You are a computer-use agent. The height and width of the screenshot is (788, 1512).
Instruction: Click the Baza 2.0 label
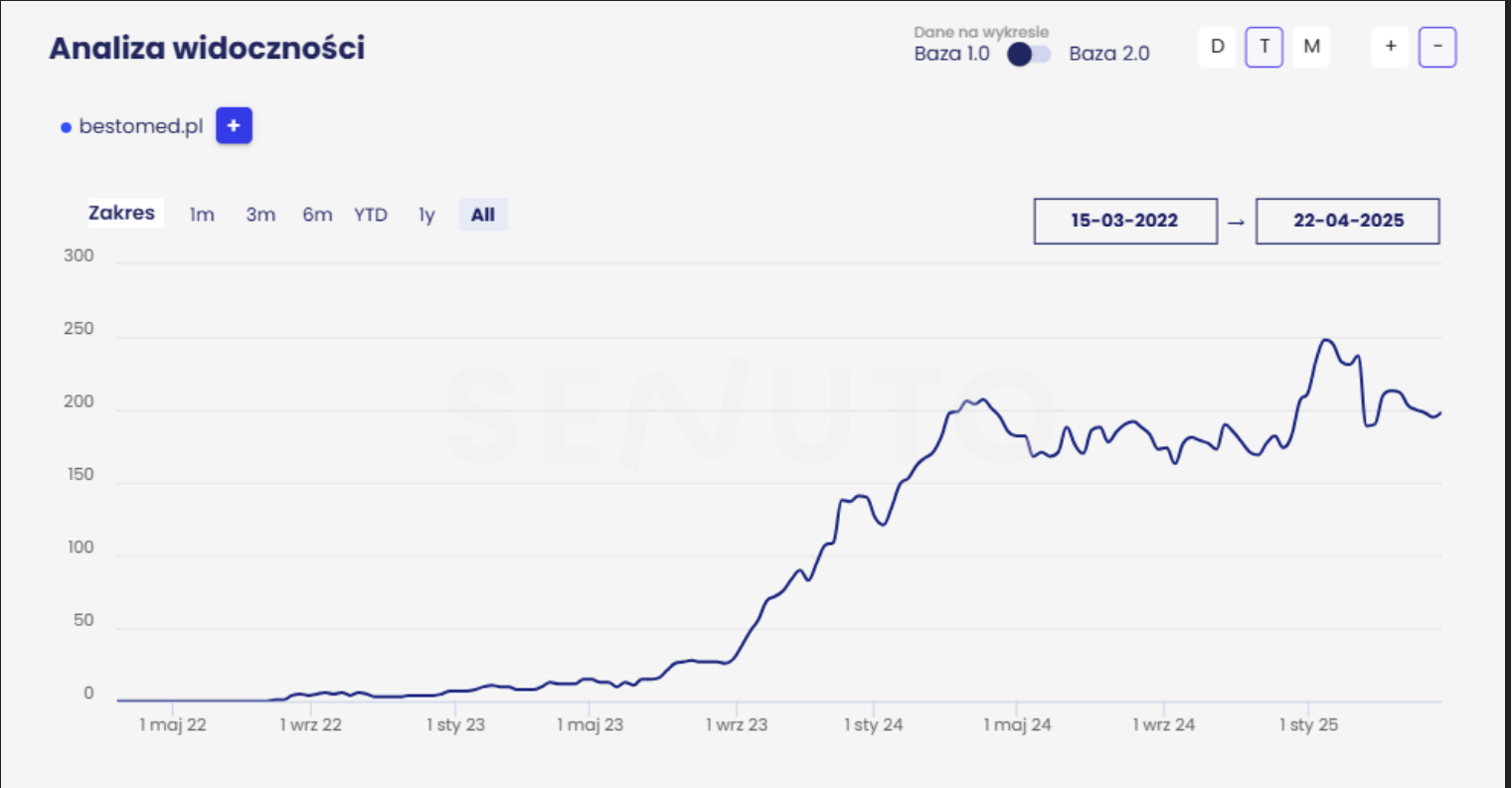(1109, 54)
